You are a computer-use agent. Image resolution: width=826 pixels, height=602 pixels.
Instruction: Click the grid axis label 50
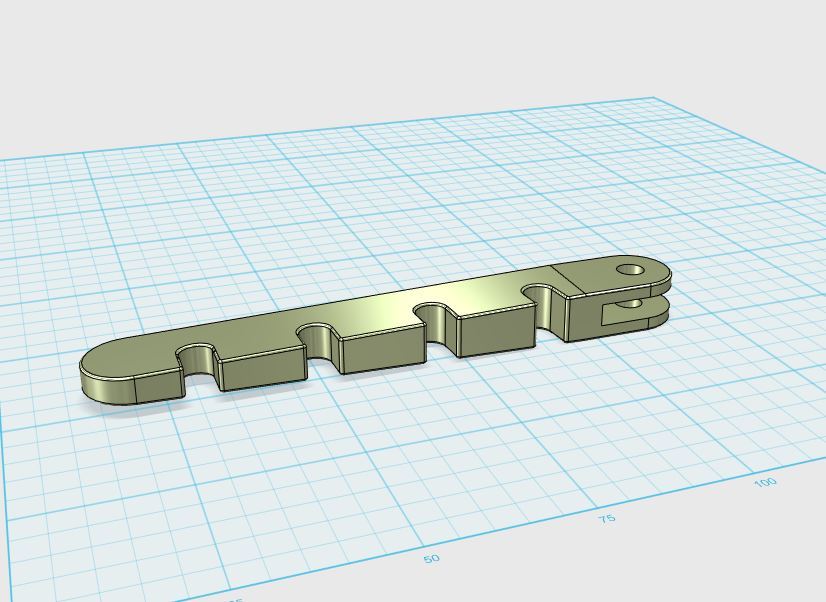pos(431,558)
